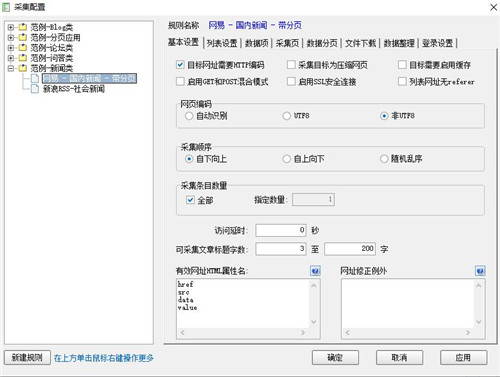Select 自上向下 collection order
This screenshot has height=377, width=500.
(286, 159)
